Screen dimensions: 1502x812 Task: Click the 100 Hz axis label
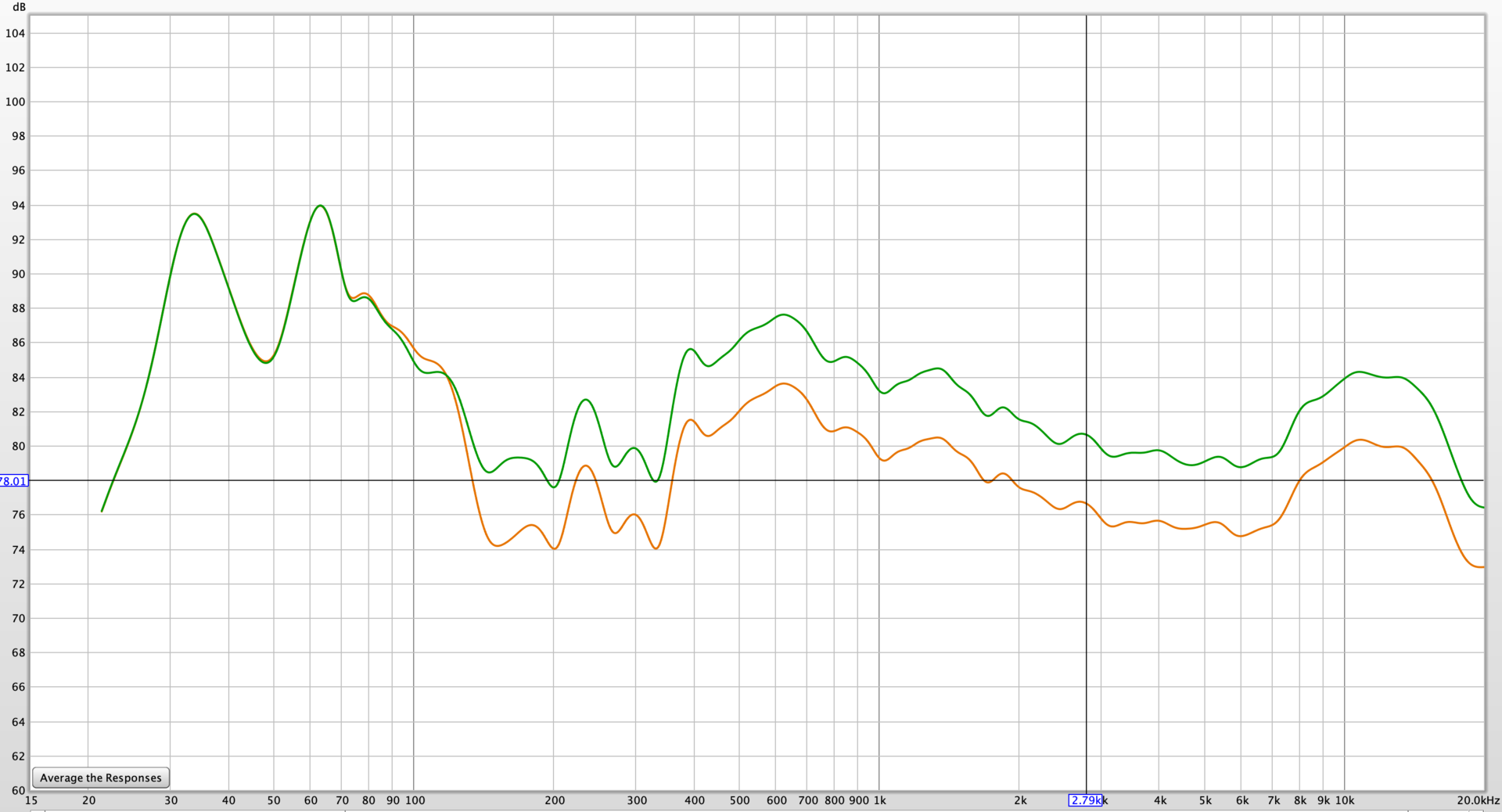(415, 800)
